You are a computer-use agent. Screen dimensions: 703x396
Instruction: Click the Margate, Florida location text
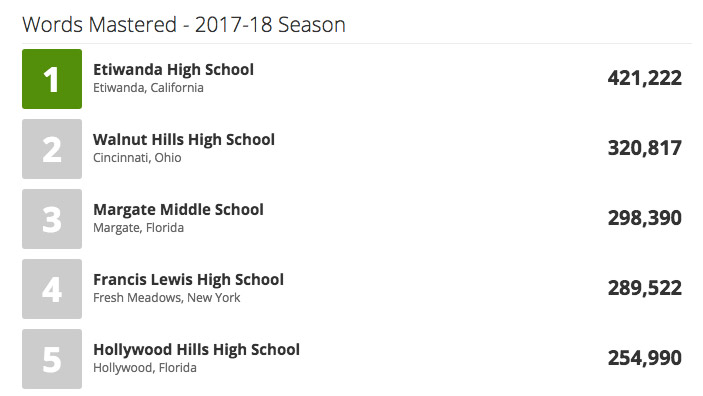pyautogui.click(x=139, y=228)
